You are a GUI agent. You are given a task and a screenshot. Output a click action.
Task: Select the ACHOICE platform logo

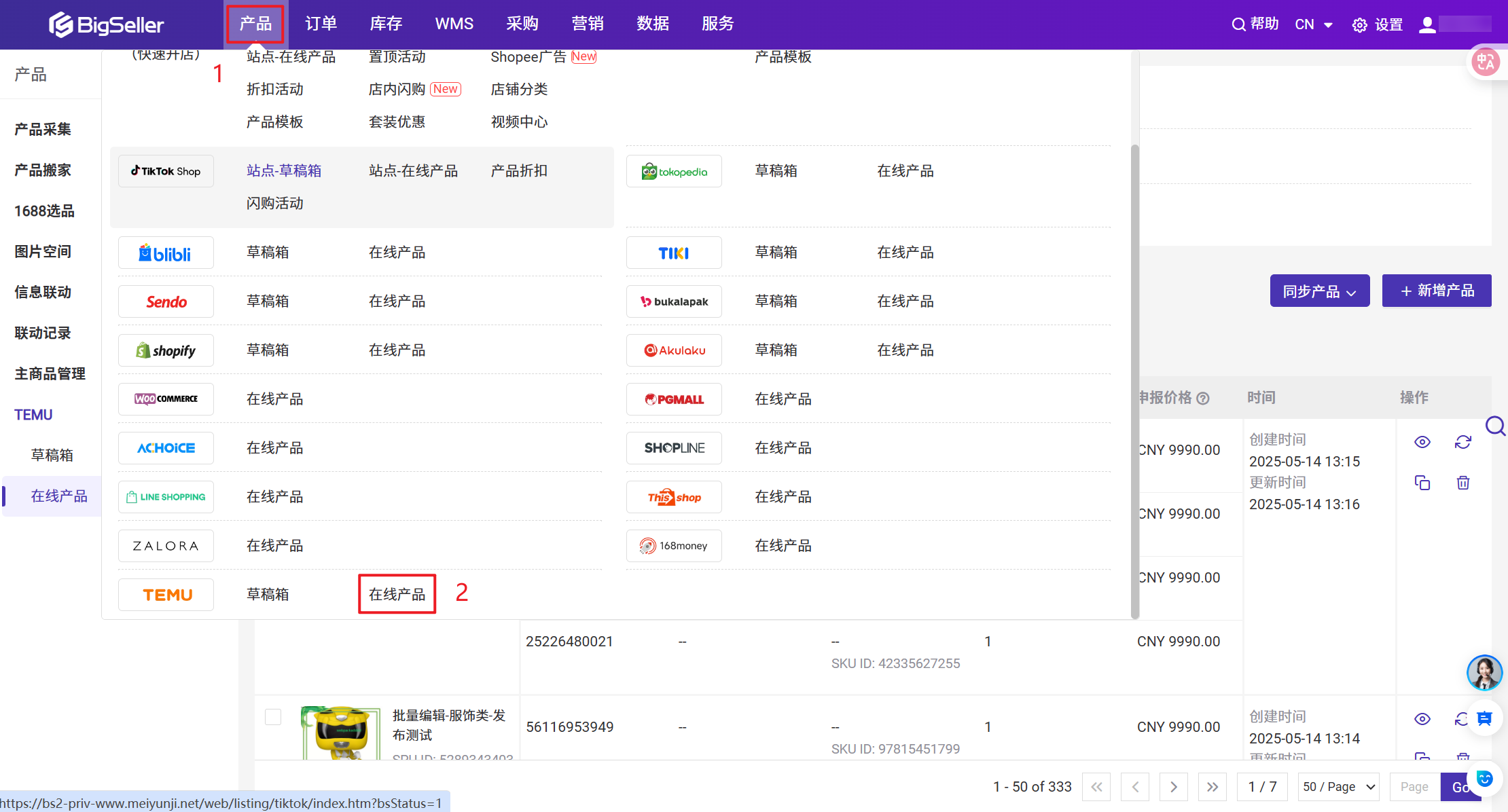pos(166,448)
